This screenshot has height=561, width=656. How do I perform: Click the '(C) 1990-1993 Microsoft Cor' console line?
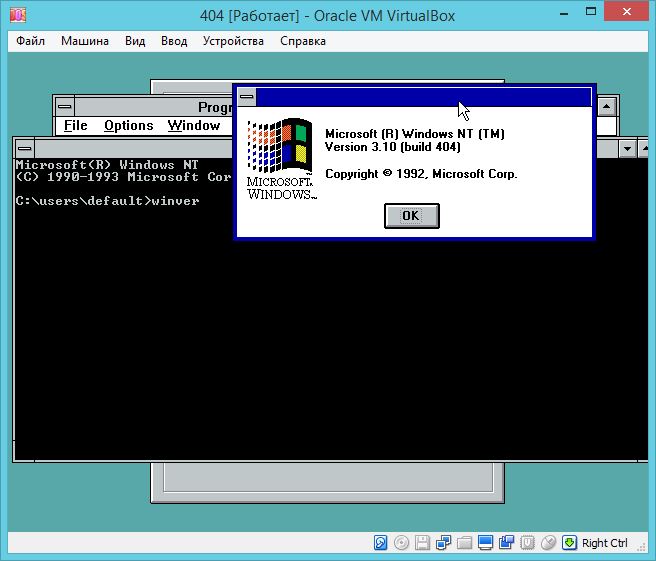tap(123, 177)
